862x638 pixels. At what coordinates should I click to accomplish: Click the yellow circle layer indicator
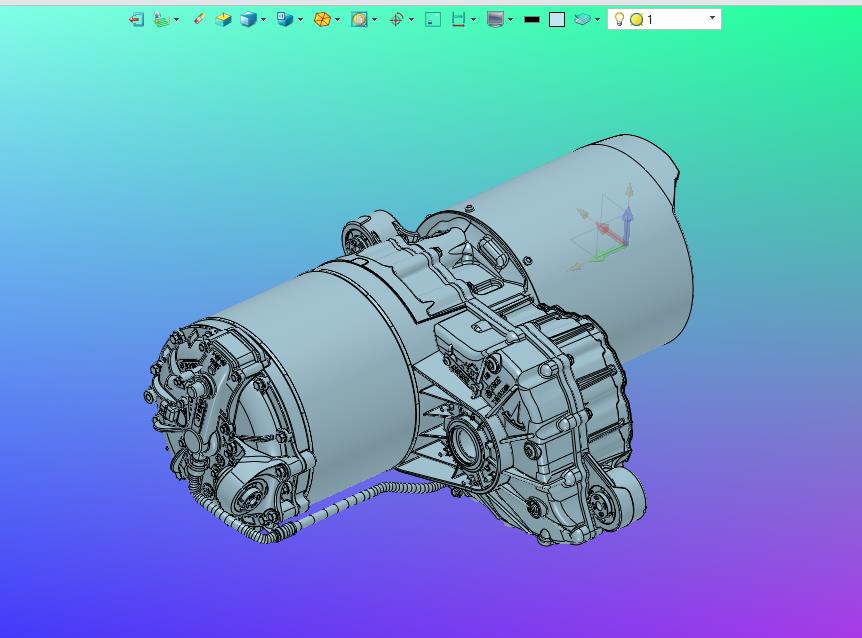tap(636, 20)
